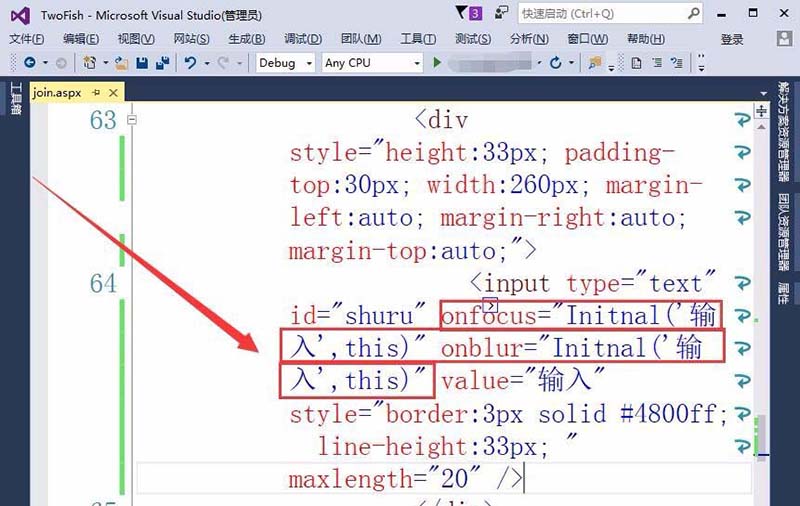Open the 文件(F) menu
The width and height of the screenshot is (800, 506).
tap(27, 39)
